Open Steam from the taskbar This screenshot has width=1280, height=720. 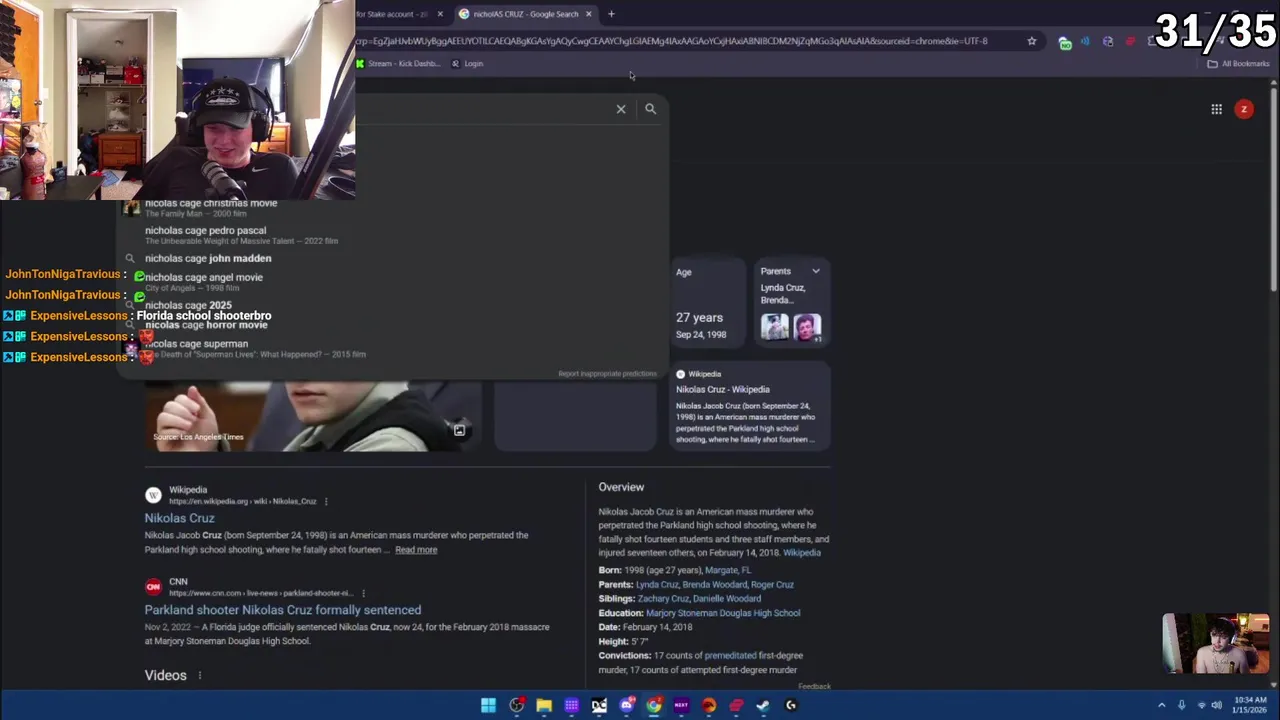763,705
